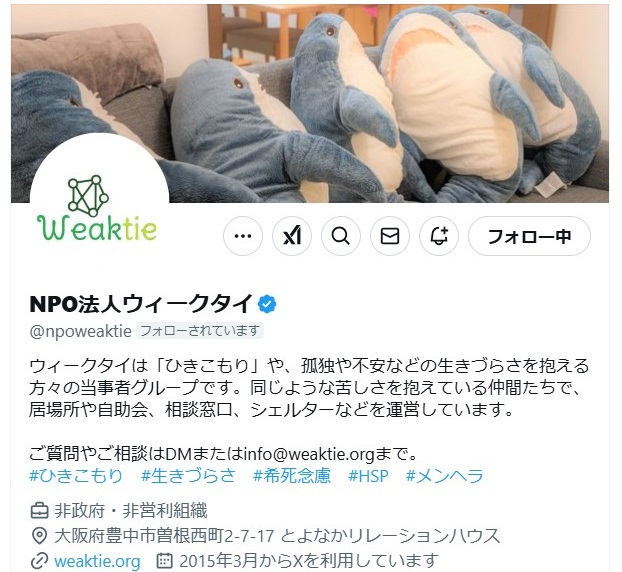Send a direct message via envelope icon
Screen dimensions: 622x572
390,236
